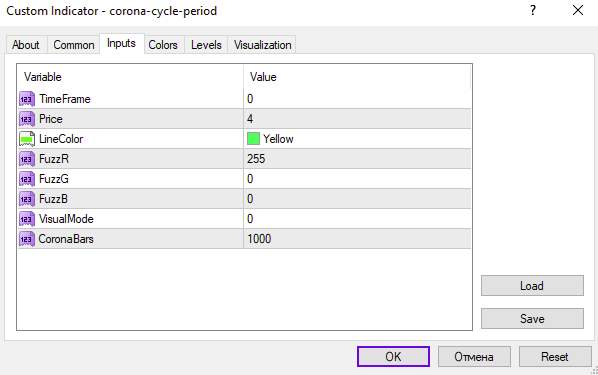Viewport: 598px width, 375px height.
Task: Select the color icon next to LineColor
Action: coord(27,139)
